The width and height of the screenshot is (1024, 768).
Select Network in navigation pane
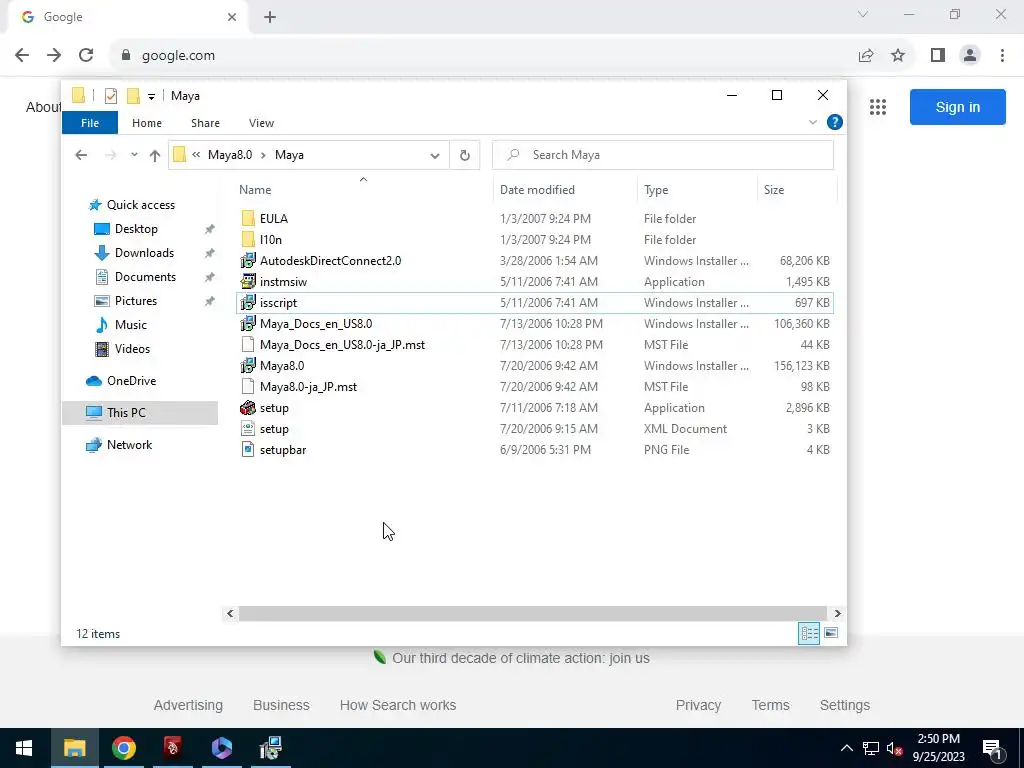click(129, 445)
